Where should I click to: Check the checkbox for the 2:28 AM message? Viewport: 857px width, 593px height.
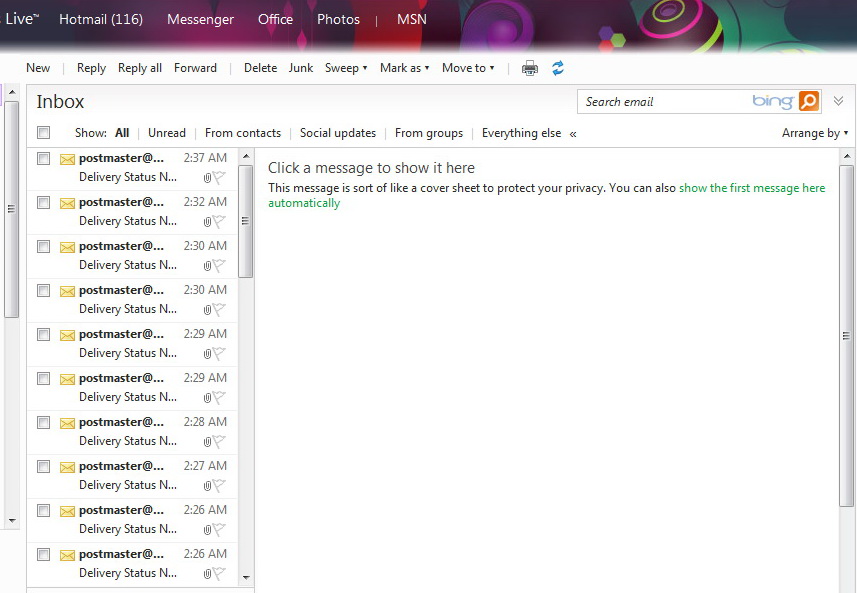(x=43, y=422)
